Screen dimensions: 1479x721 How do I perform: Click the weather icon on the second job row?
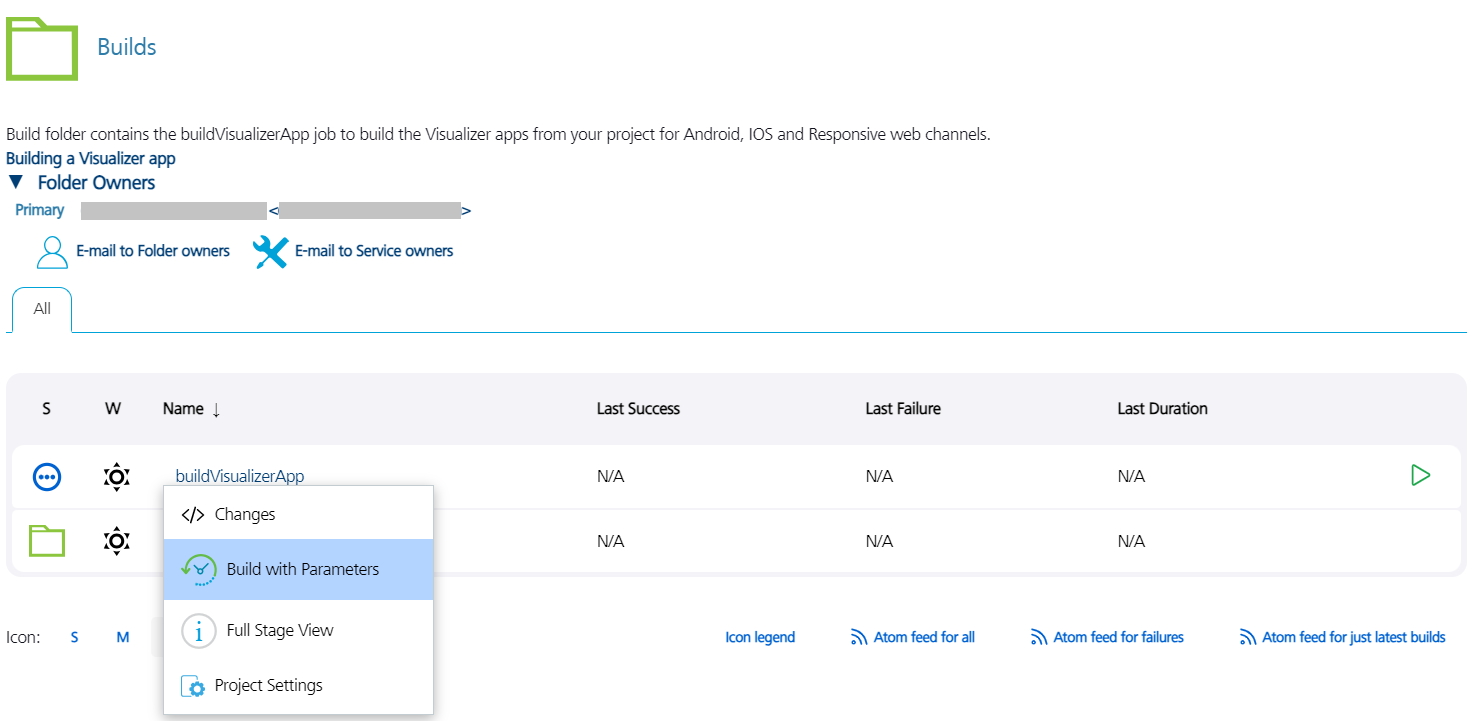pyautogui.click(x=116, y=541)
